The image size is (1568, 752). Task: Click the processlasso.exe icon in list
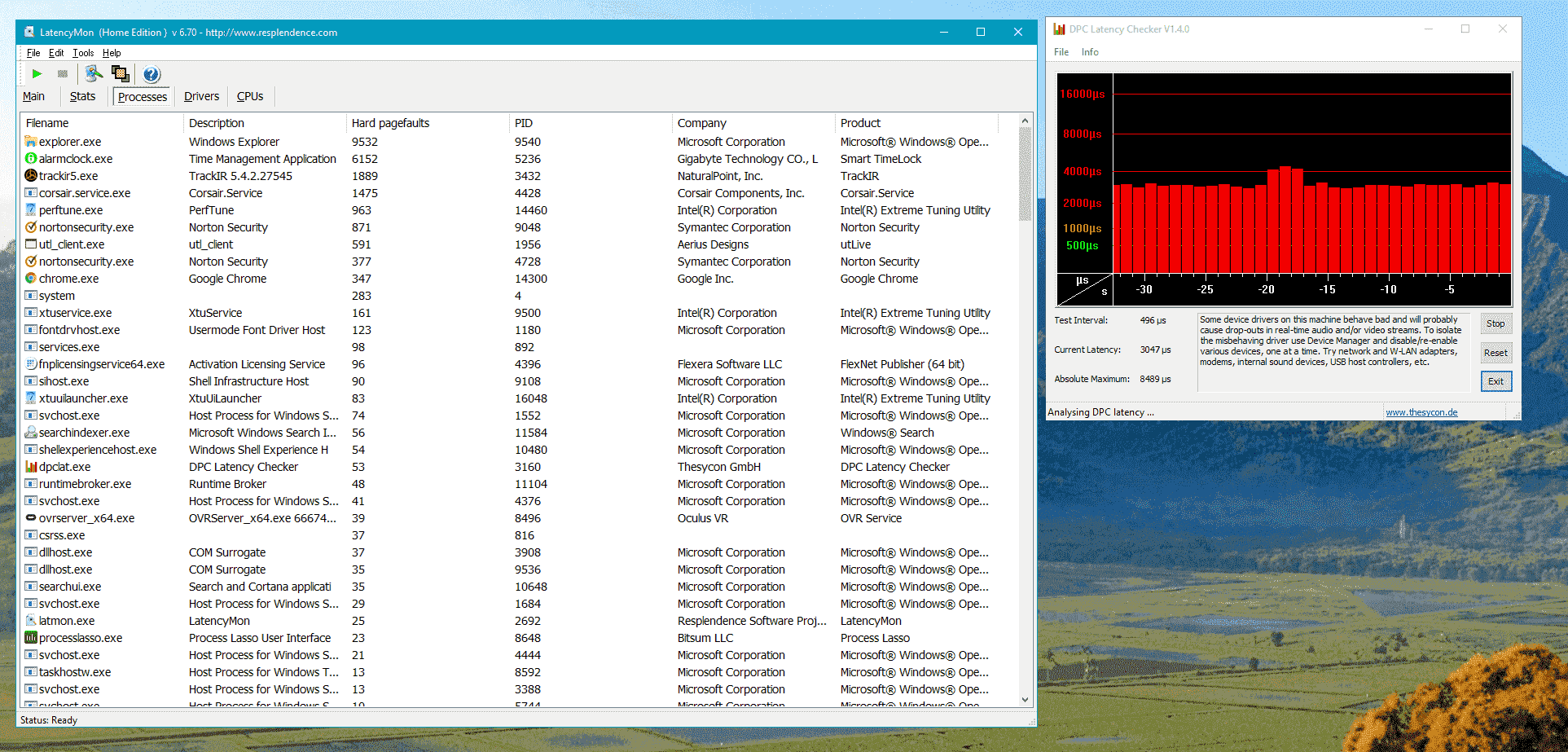pos(31,638)
